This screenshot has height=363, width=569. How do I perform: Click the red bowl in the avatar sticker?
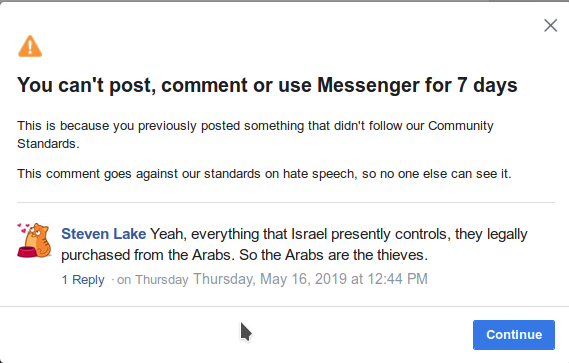point(26,252)
